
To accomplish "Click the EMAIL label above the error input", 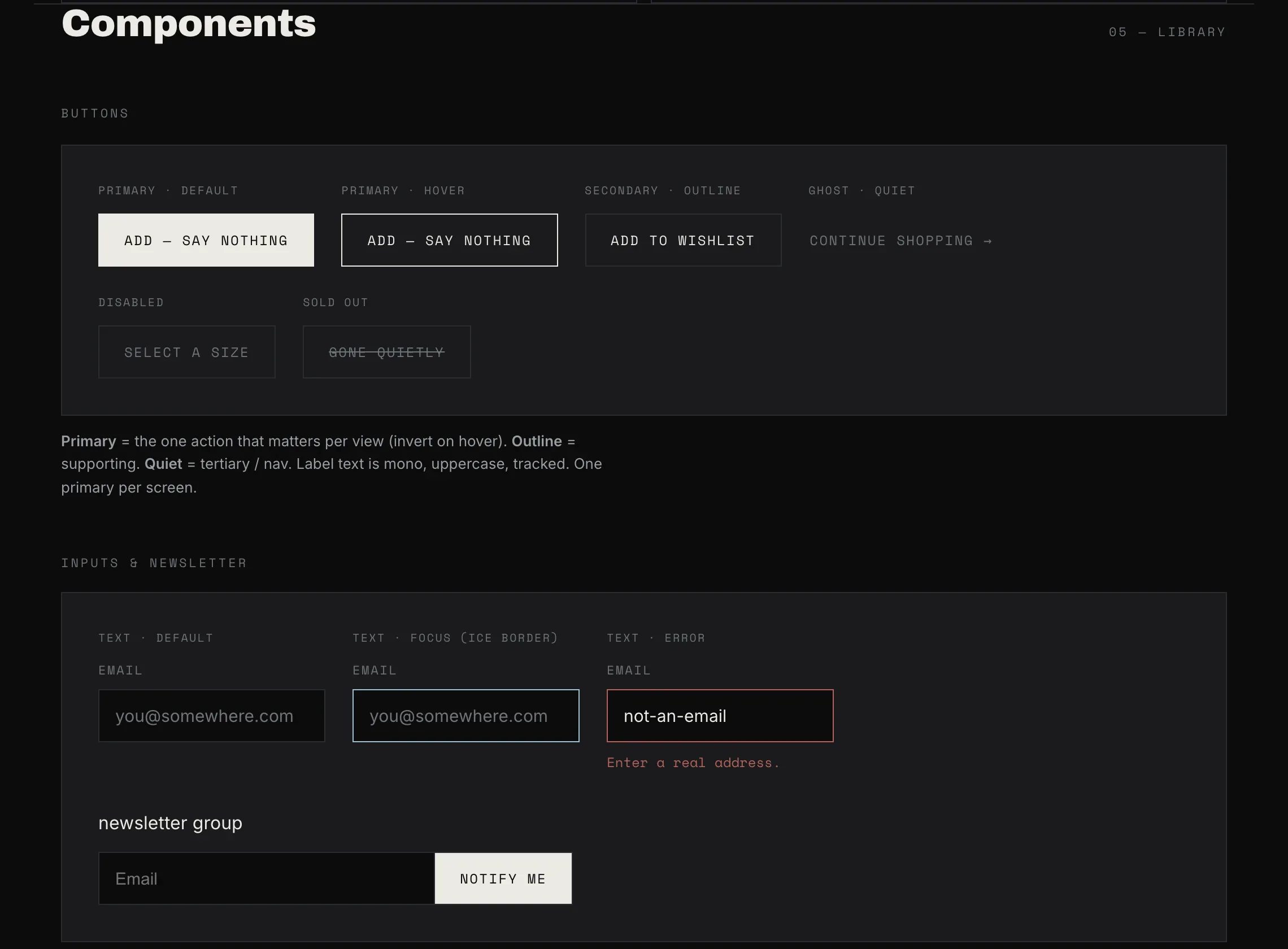I will tap(629, 671).
